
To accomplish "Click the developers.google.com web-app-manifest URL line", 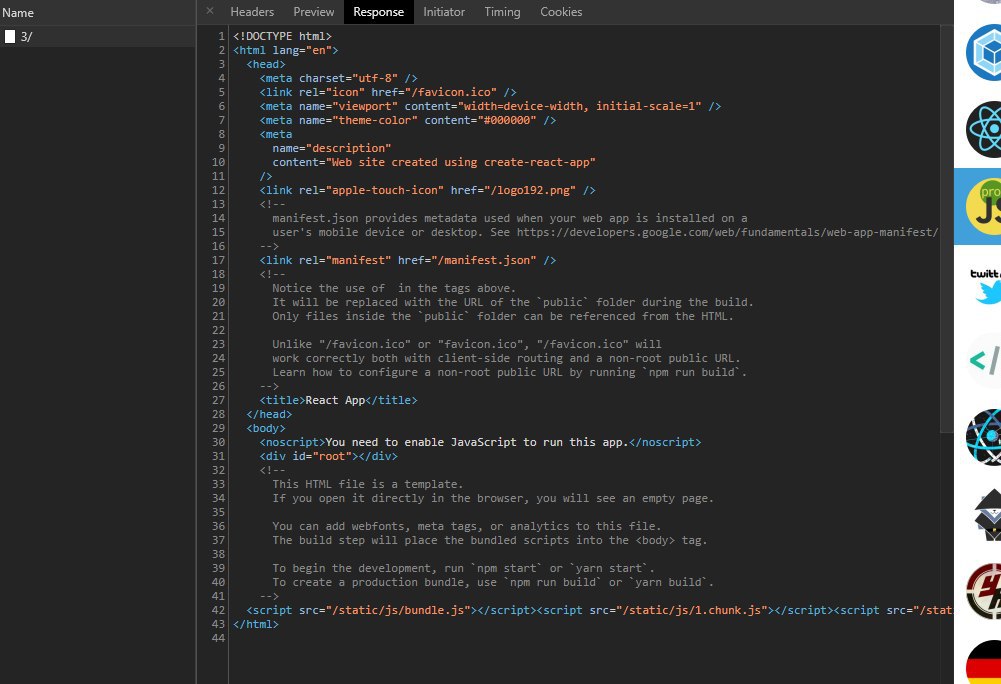I will [x=605, y=232].
